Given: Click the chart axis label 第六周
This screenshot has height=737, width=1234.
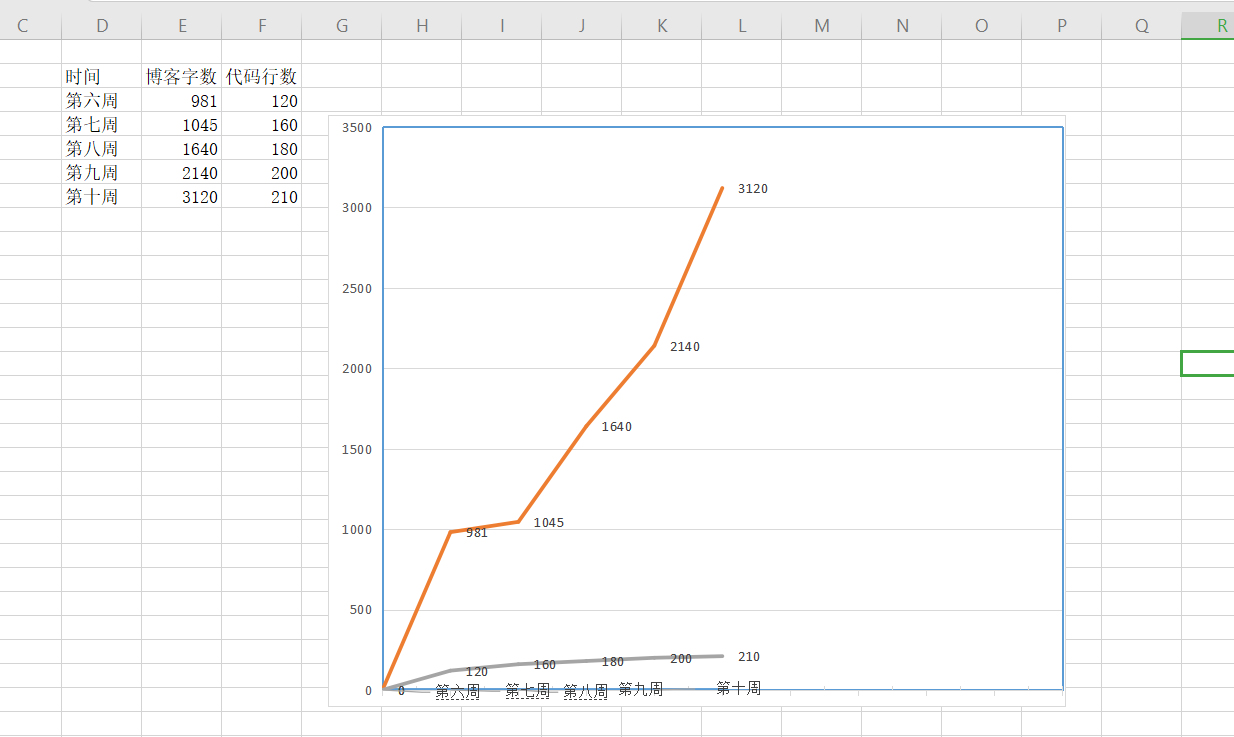Looking at the screenshot, I should pyautogui.click(x=457, y=691).
